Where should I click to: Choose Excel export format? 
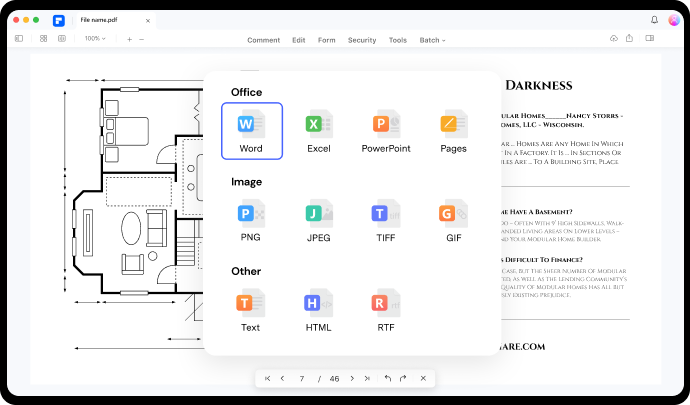pyautogui.click(x=319, y=131)
